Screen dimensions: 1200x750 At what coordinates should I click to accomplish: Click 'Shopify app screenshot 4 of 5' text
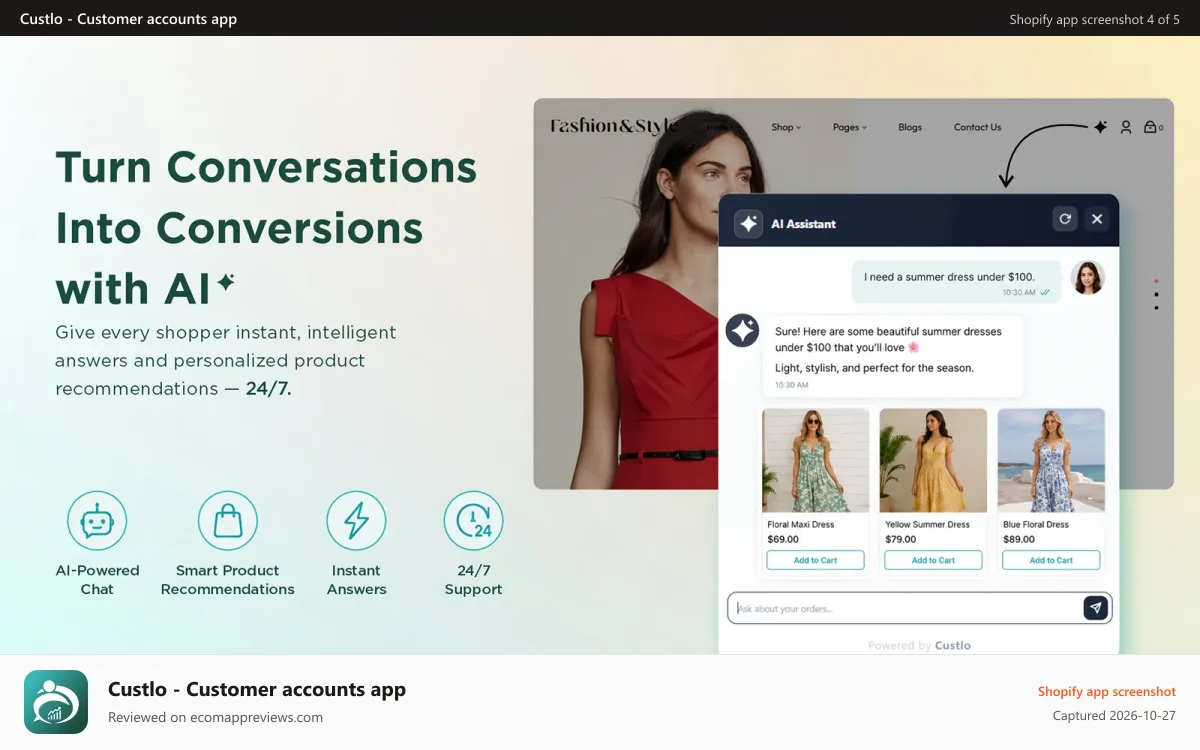(x=1094, y=19)
